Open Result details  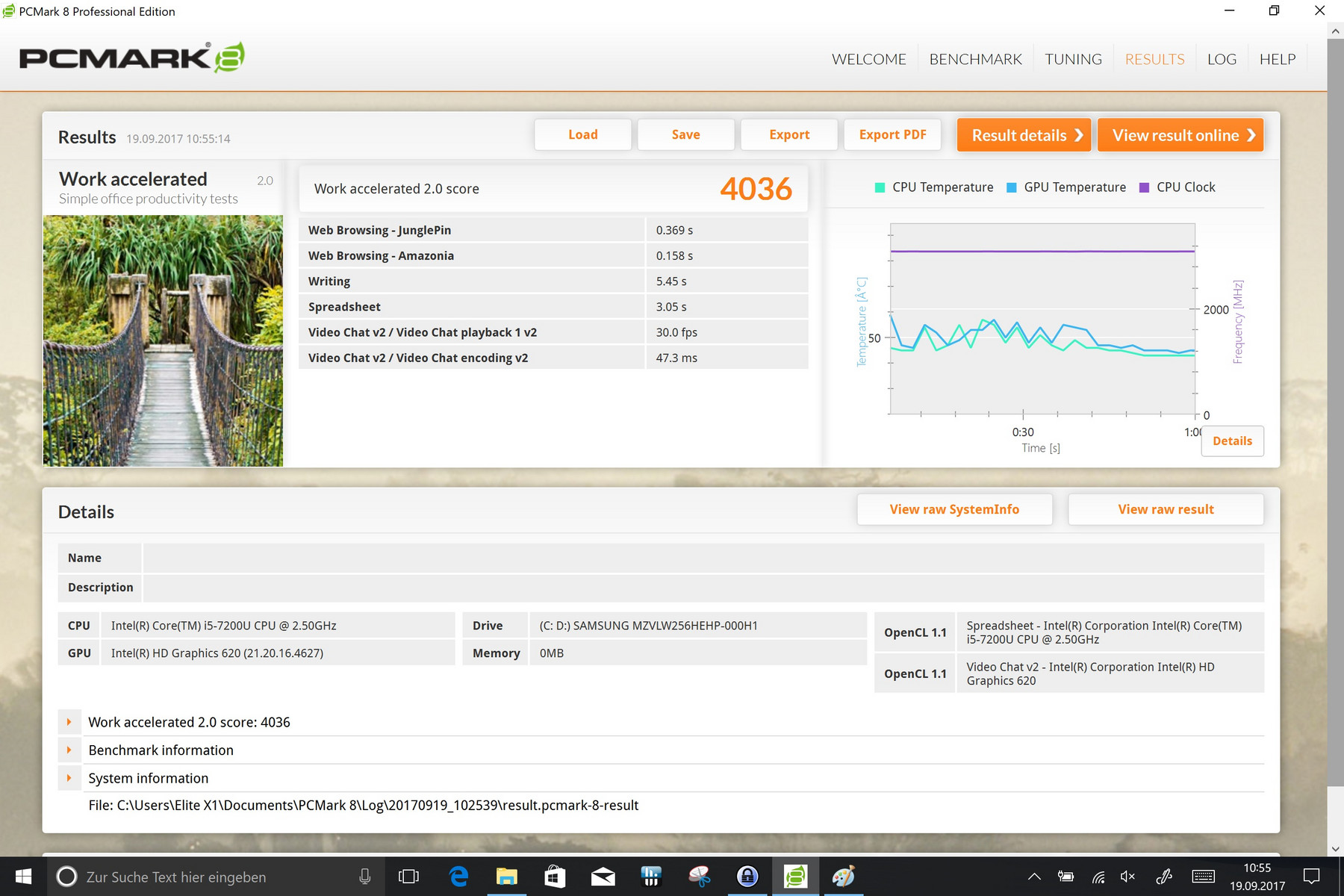pos(1024,135)
